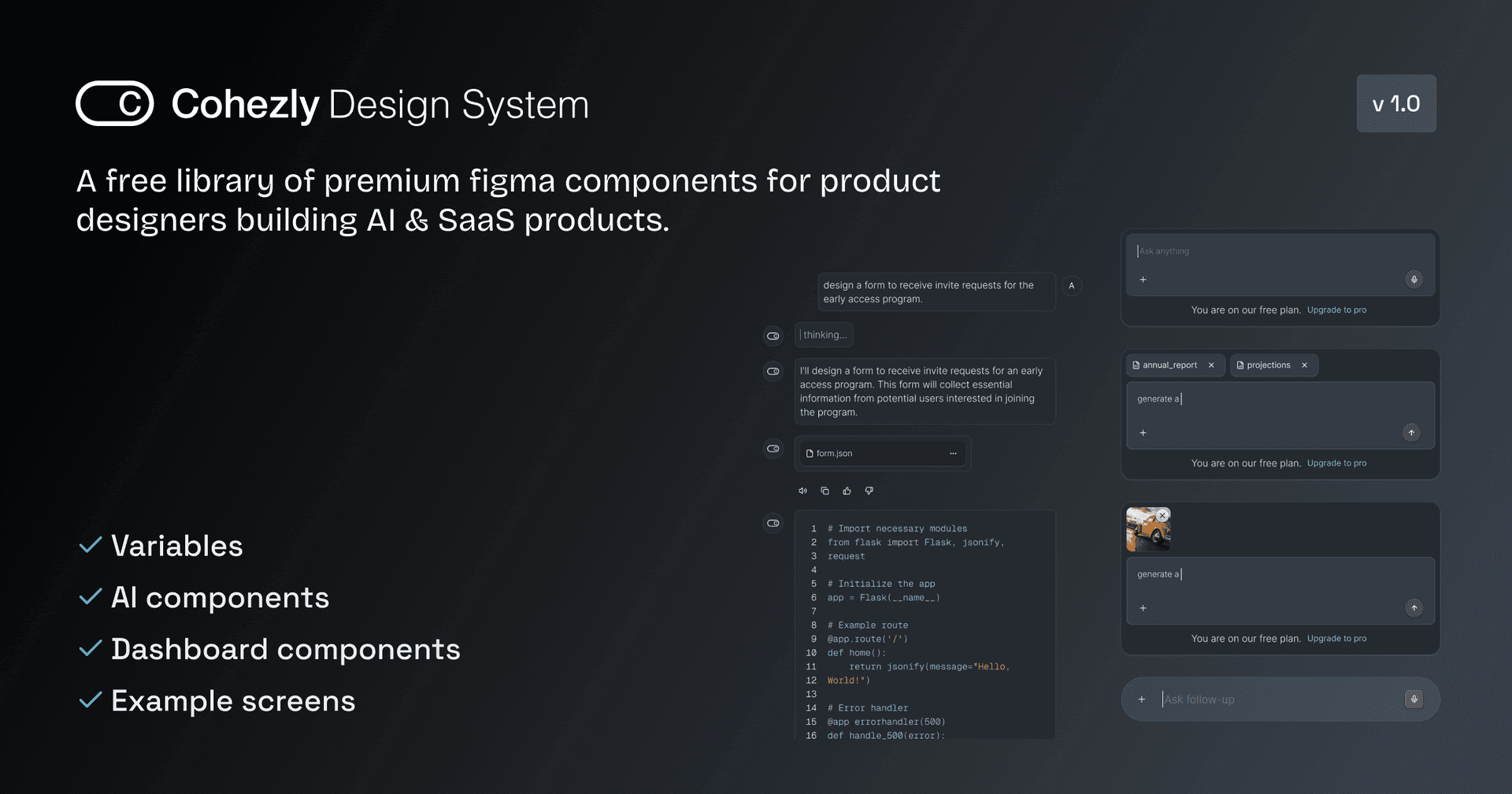Click the Cohezly avatar beside form.json
The width and height of the screenshot is (1512, 794).
[x=773, y=448]
